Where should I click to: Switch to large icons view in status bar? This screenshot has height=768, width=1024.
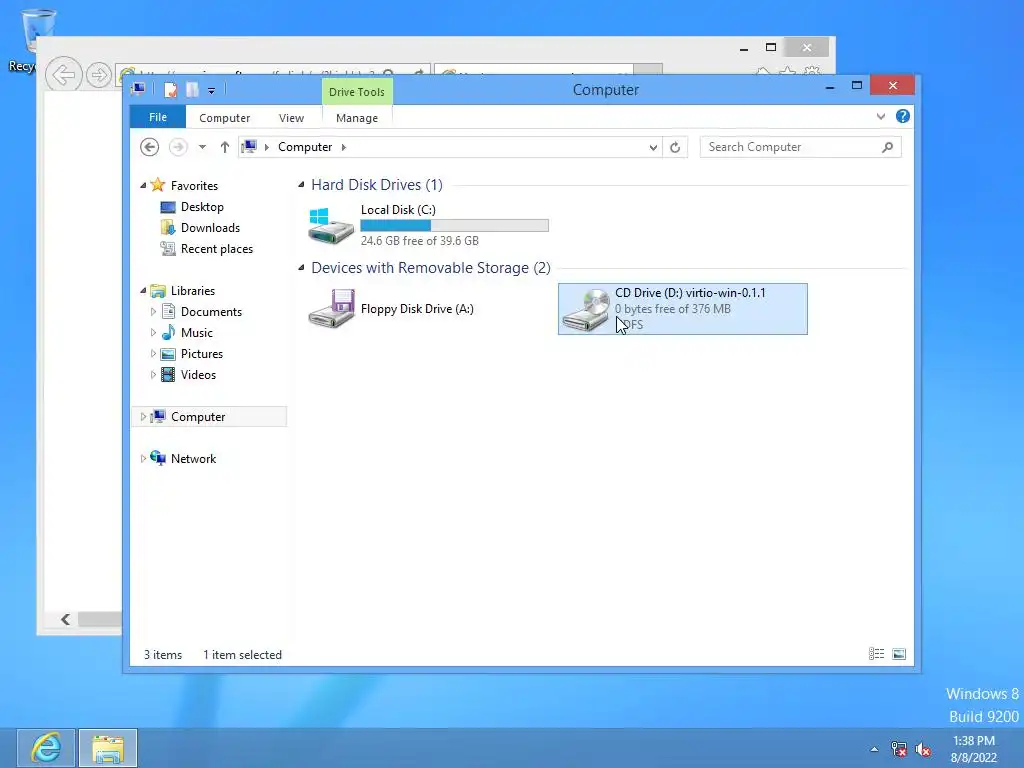(899, 654)
